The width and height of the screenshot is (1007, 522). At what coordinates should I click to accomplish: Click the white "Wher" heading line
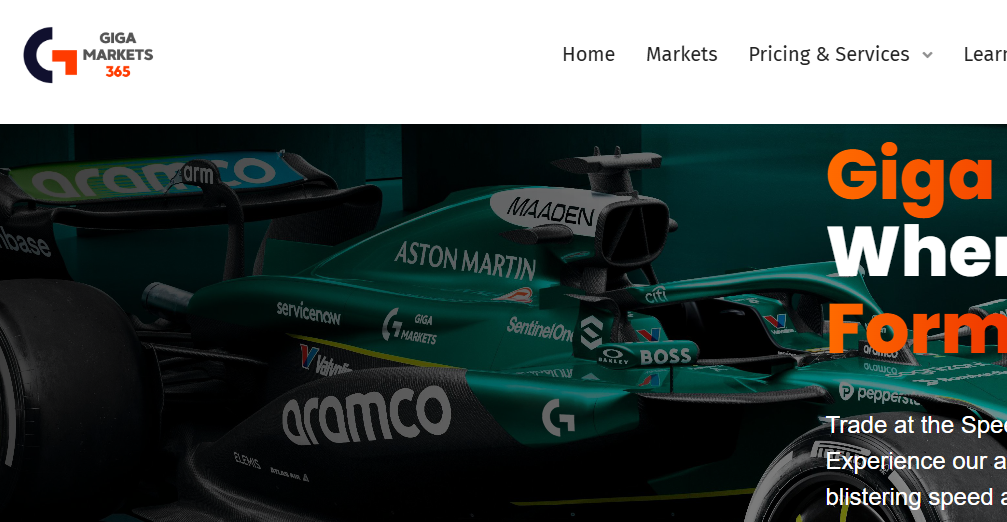point(917,250)
